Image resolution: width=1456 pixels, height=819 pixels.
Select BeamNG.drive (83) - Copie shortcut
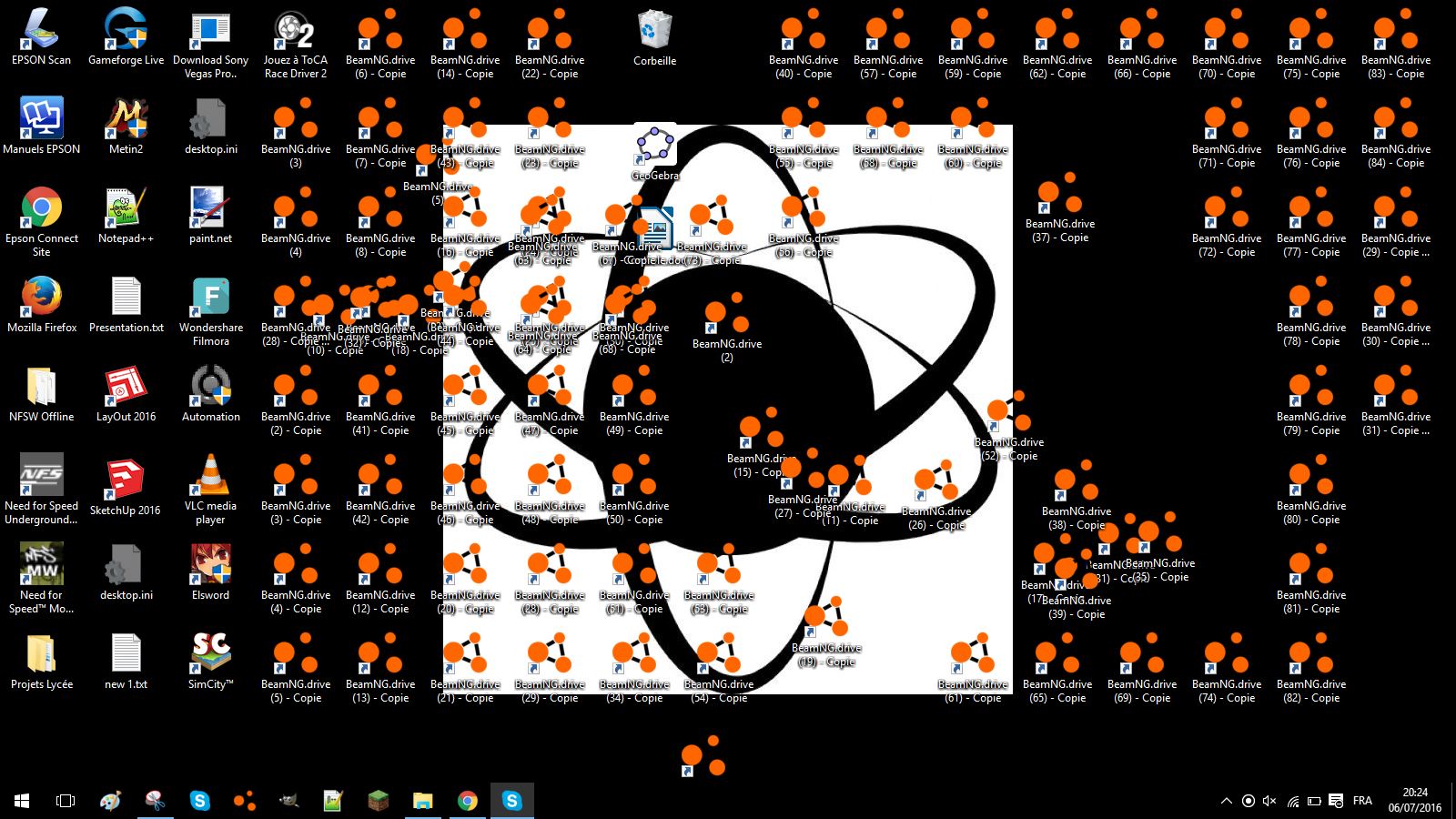[1396, 45]
